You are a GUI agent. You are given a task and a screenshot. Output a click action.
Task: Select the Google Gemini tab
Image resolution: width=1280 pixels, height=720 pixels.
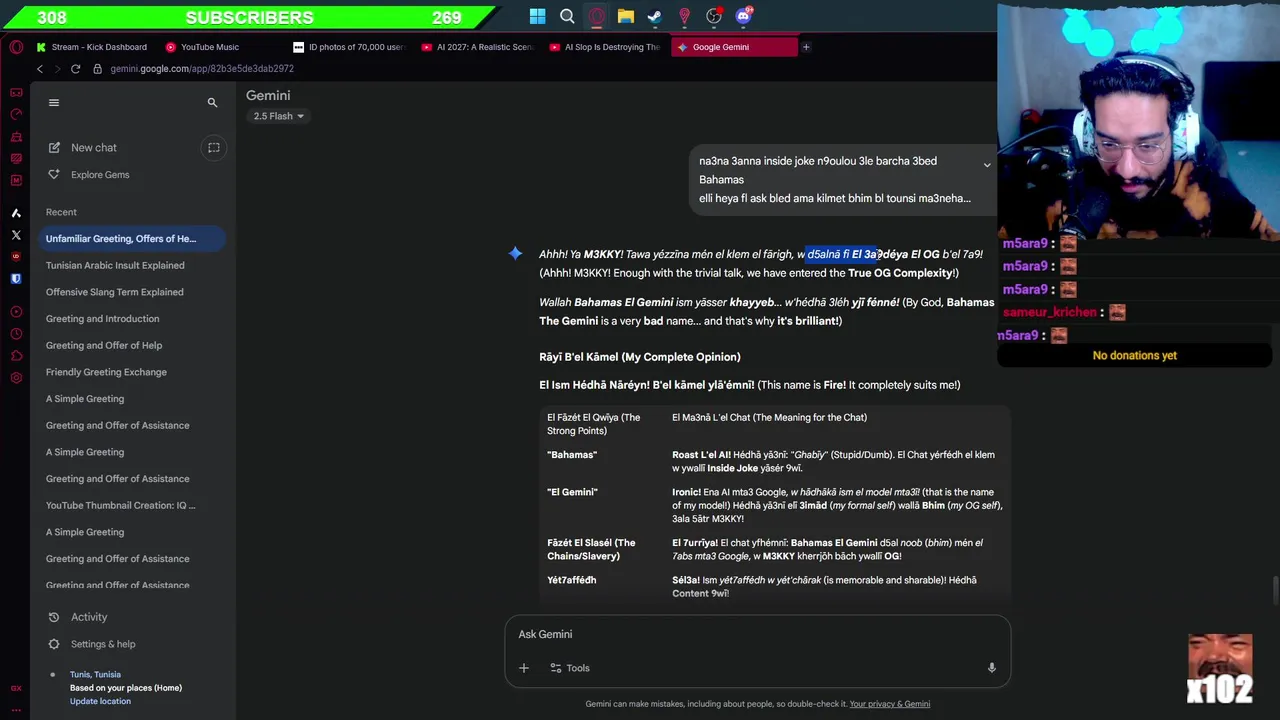(x=734, y=47)
